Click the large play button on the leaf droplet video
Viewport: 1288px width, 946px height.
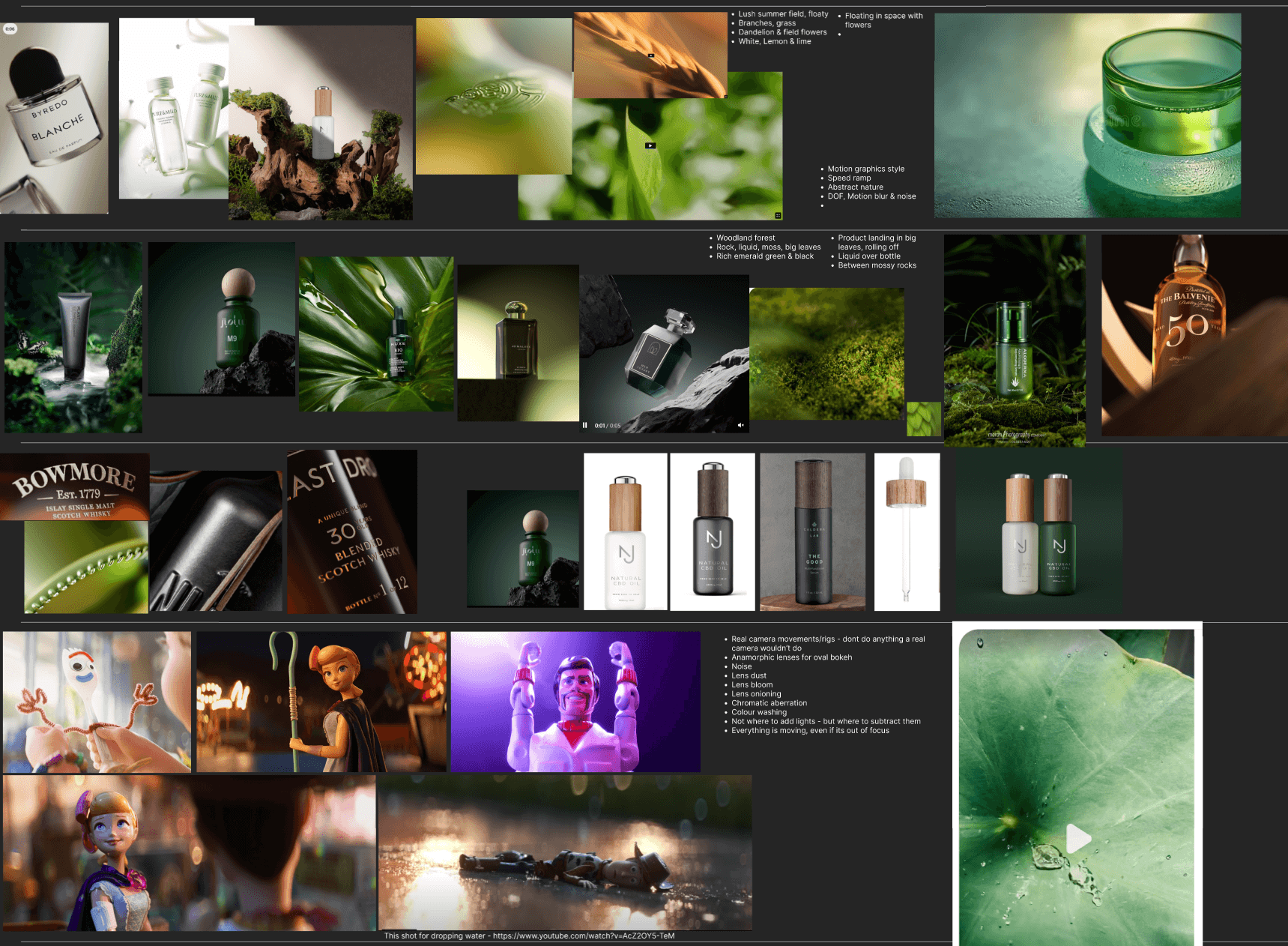(1079, 838)
